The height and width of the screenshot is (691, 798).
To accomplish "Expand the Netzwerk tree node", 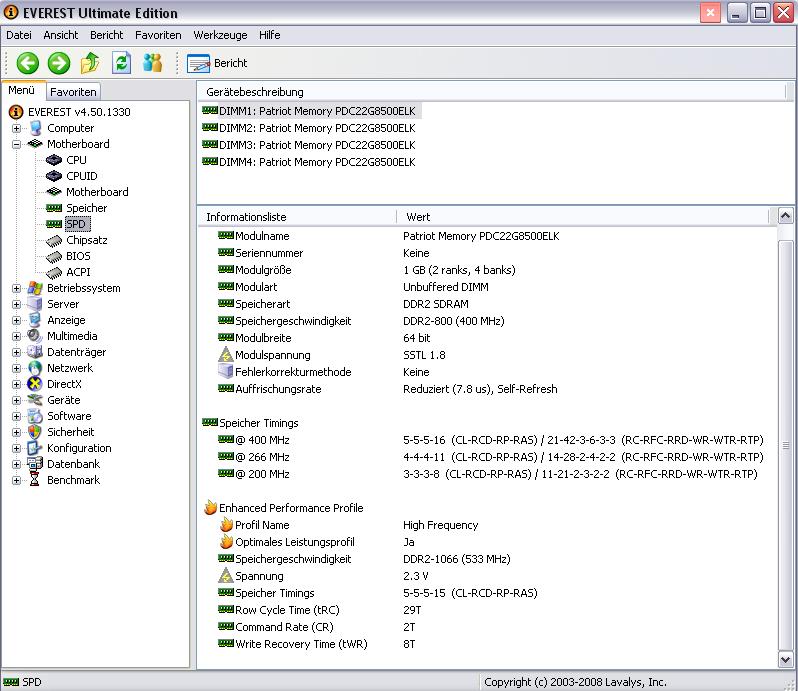I will [16, 368].
